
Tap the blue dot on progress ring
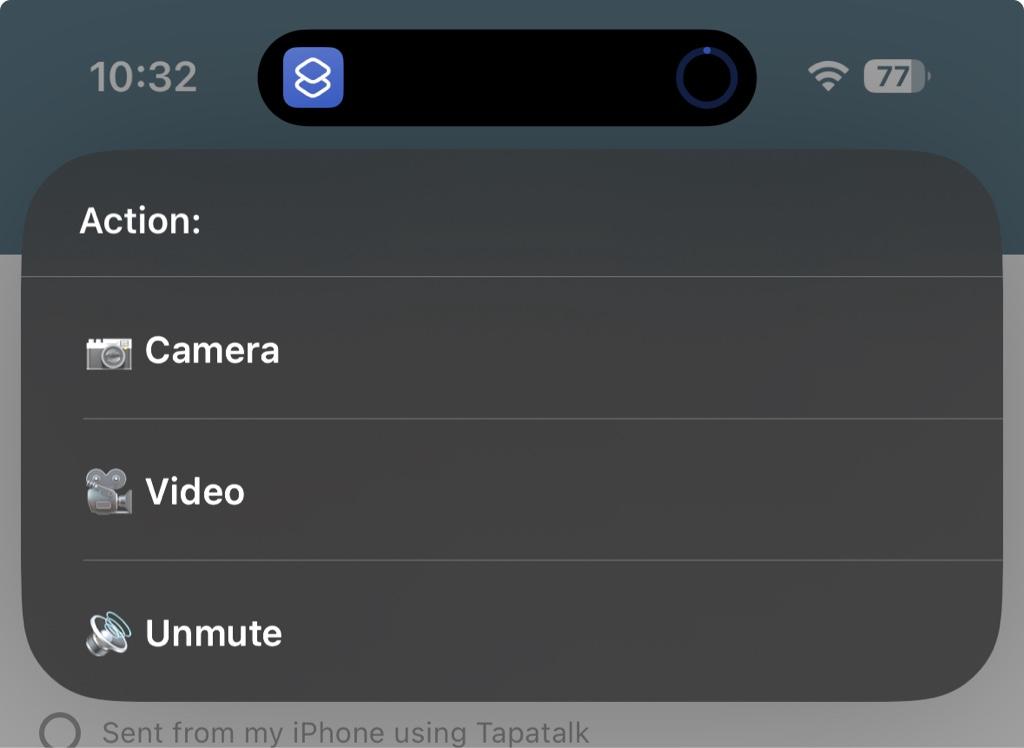pyautogui.click(x=707, y=50)
